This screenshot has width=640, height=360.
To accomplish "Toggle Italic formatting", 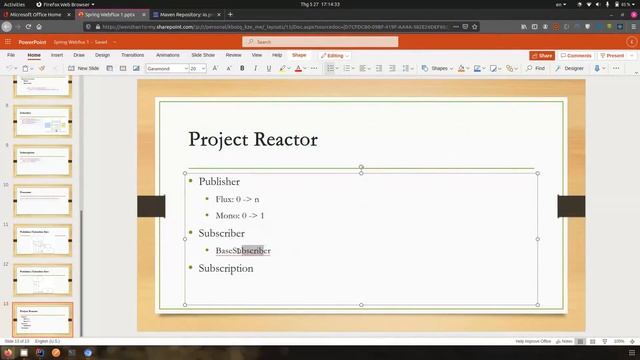I will (256, 69).
